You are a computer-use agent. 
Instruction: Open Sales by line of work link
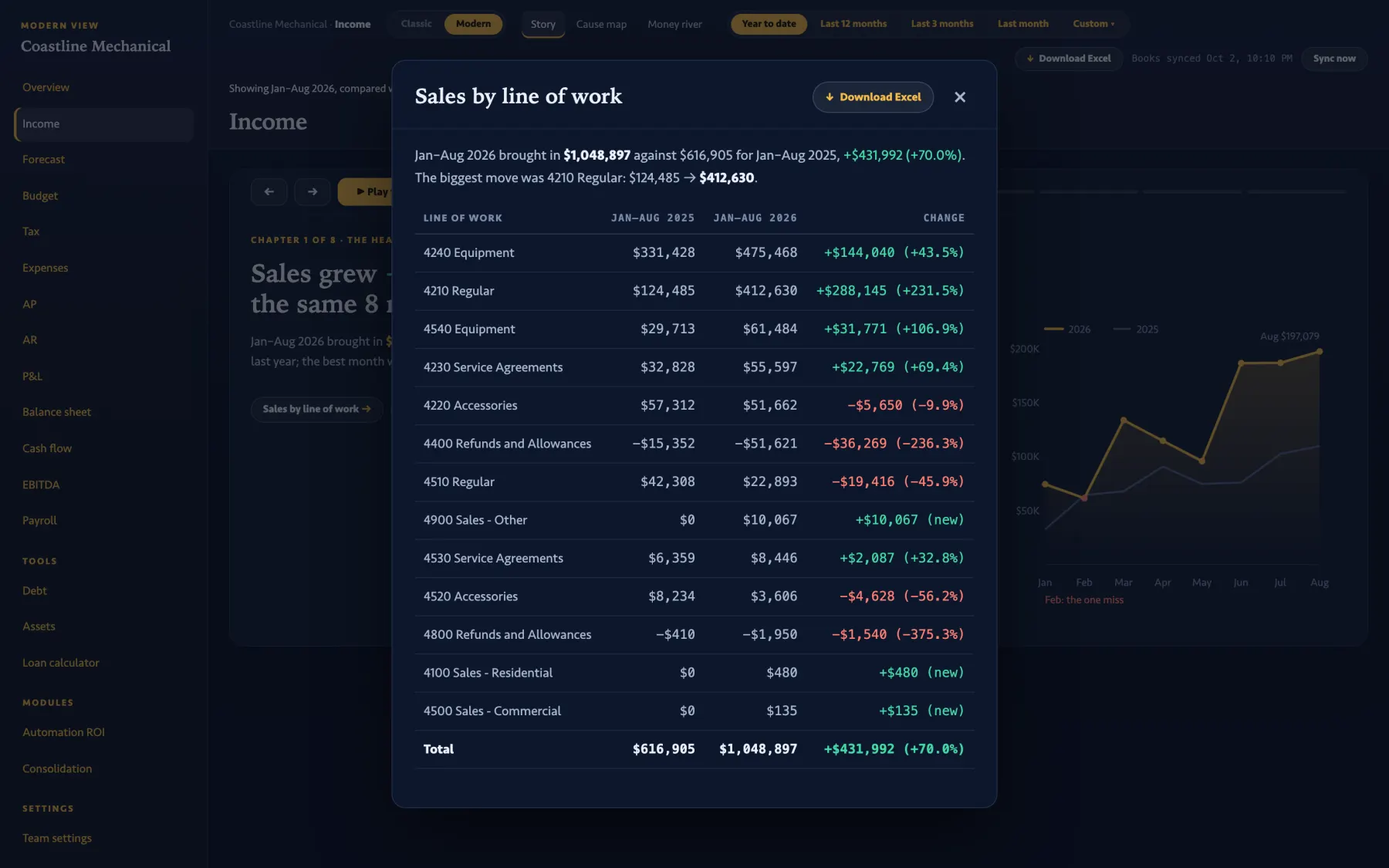316,409
